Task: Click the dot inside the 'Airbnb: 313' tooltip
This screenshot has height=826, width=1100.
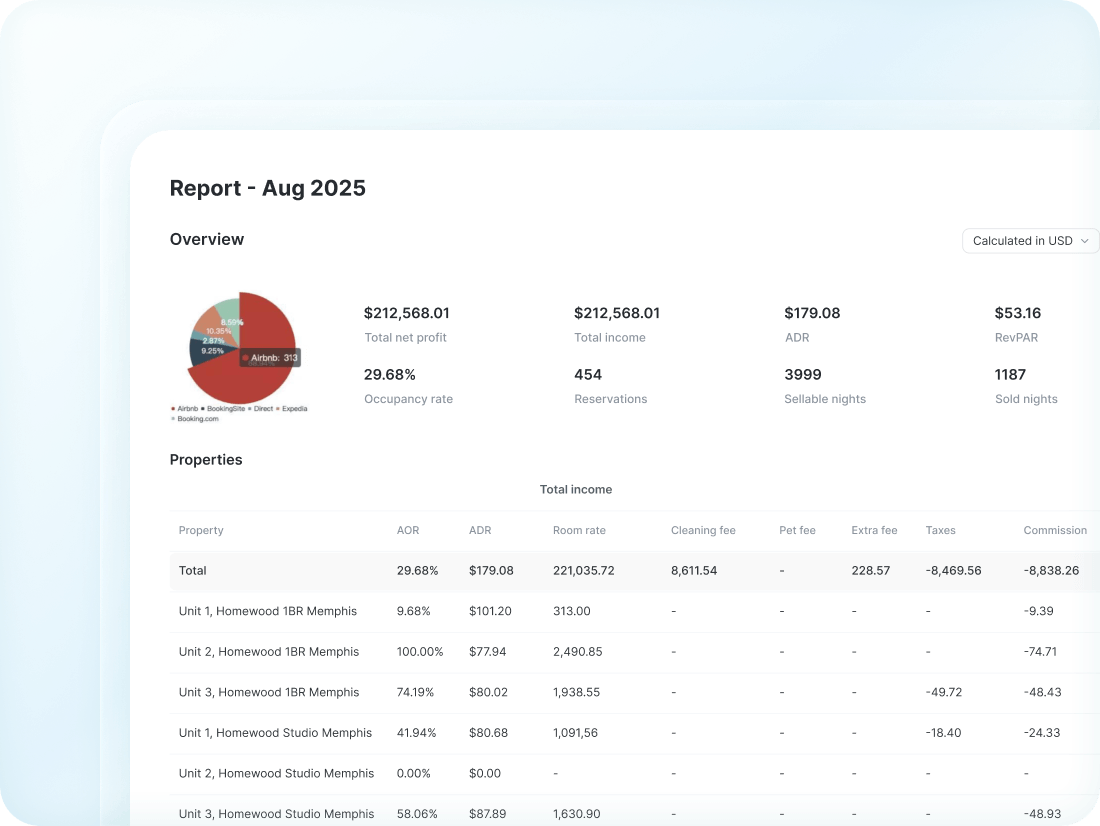Action: 245,357
